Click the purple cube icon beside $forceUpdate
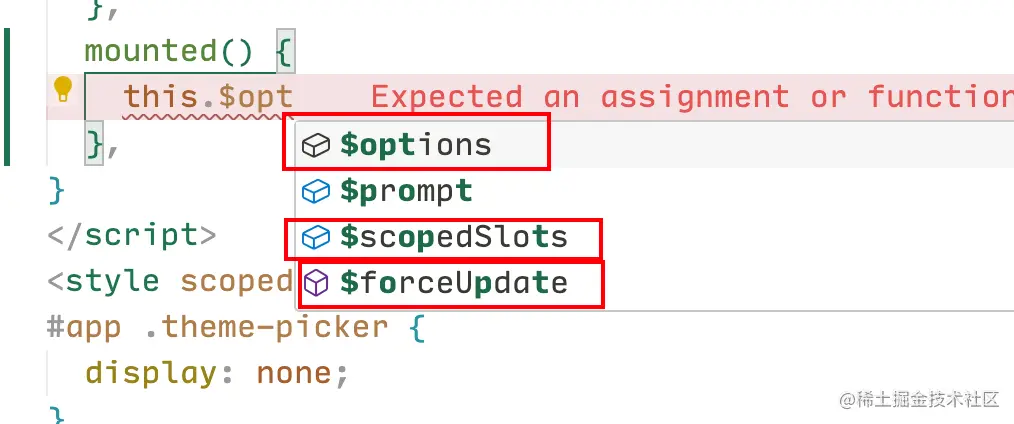 (316, 283)
